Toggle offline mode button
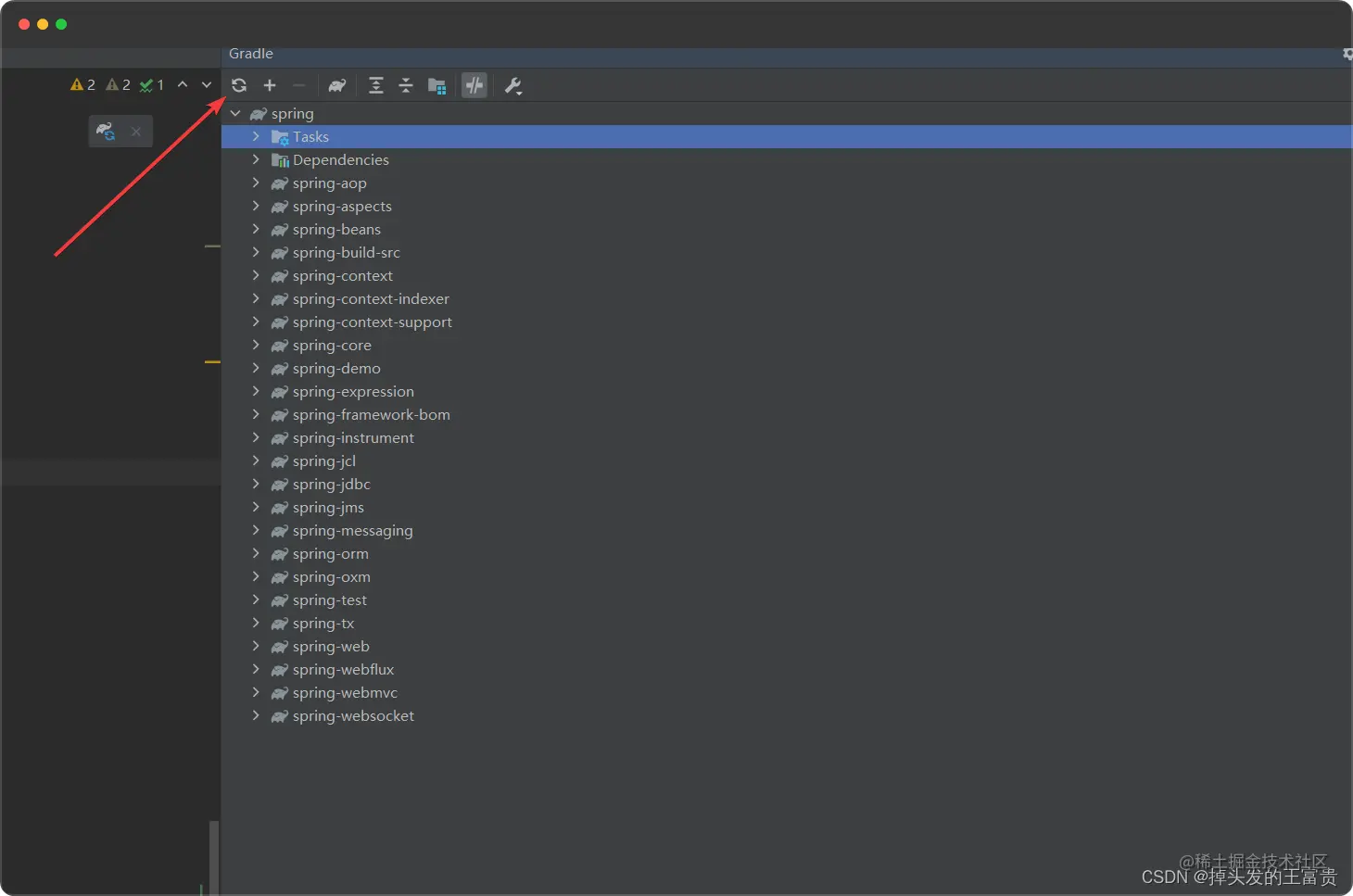1353x896 pixels. (474, 85)
